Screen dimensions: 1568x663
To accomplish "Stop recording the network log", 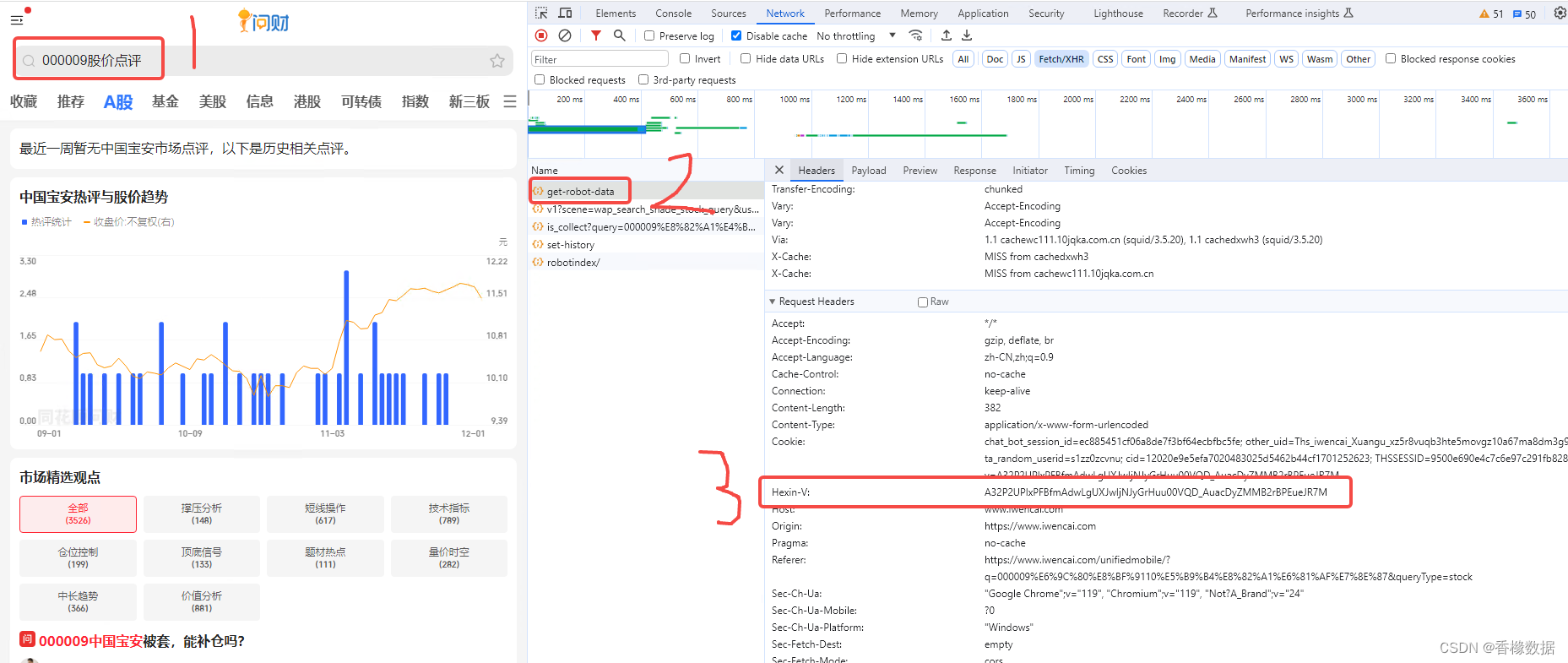I will point(541,35).
